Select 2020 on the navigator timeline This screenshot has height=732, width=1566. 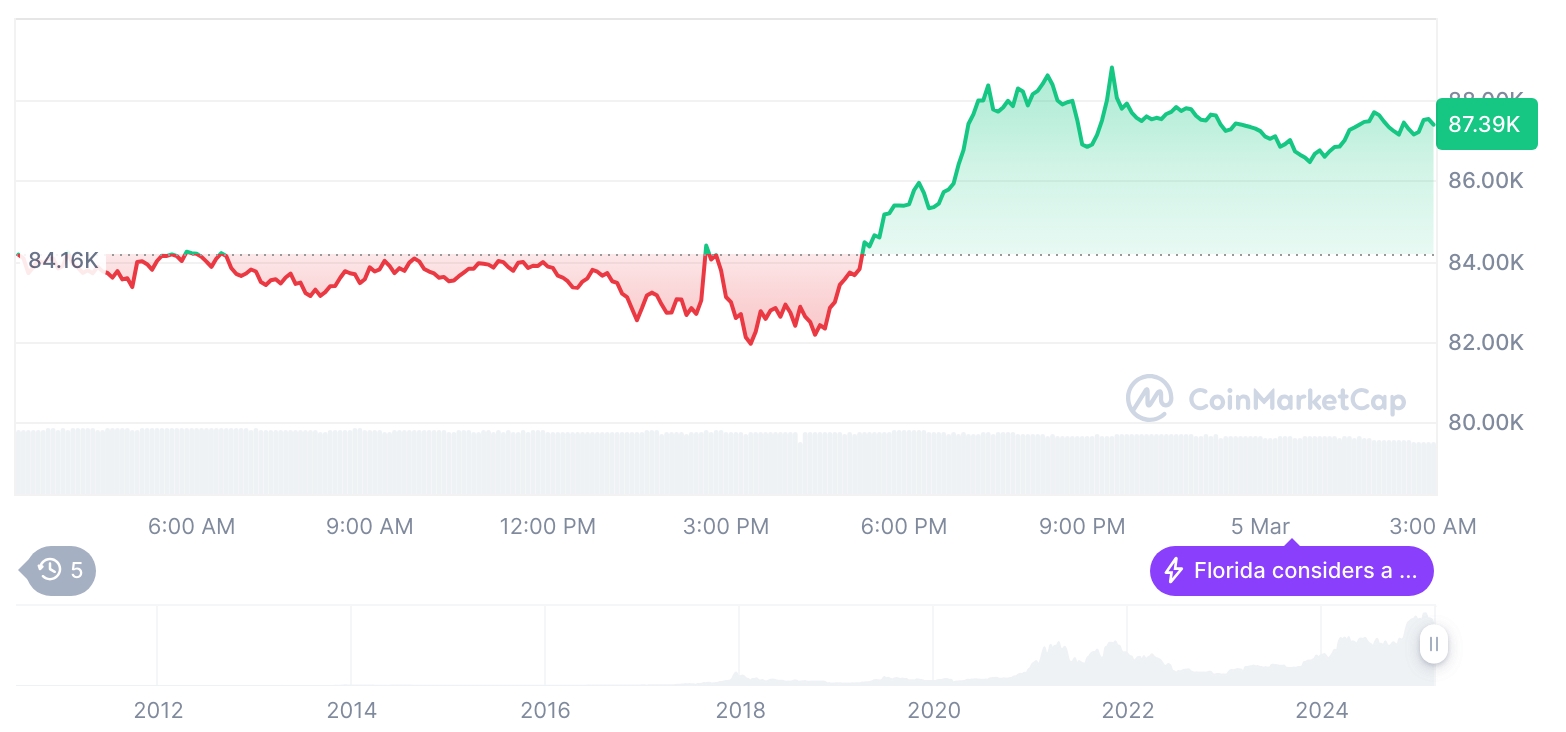pyautogui.click(x=934, y=710)
